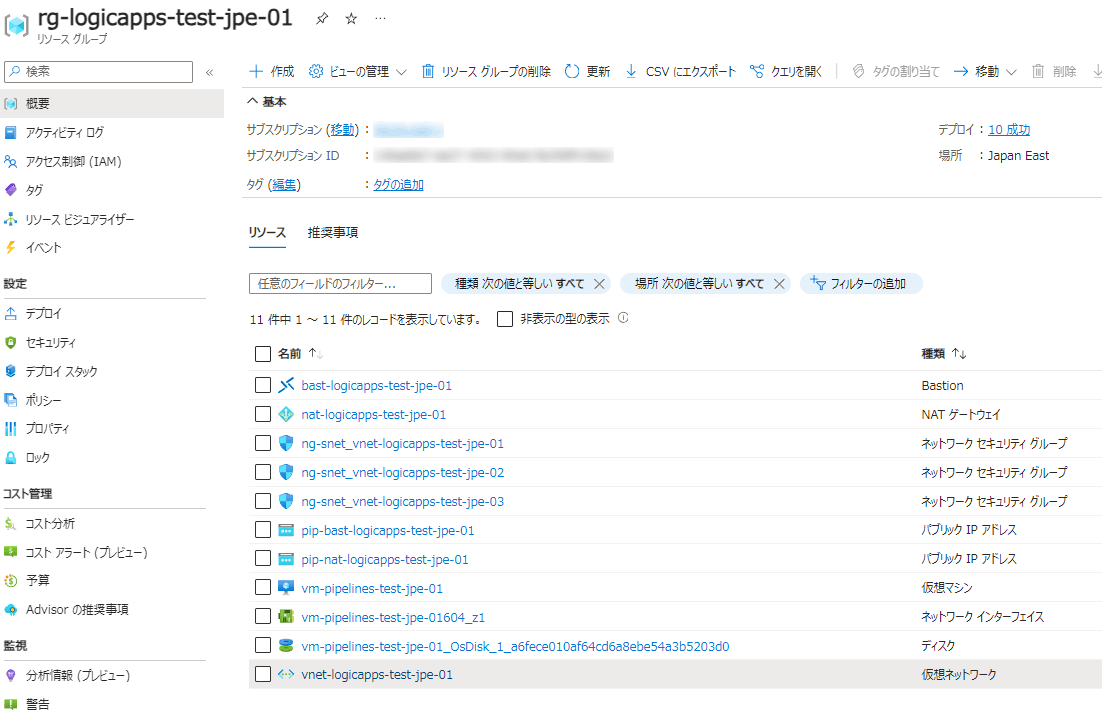Focus the 任意のフィールドのフィルター input
This screenshot has width=1102, height=713.
(x=340, y=284)
